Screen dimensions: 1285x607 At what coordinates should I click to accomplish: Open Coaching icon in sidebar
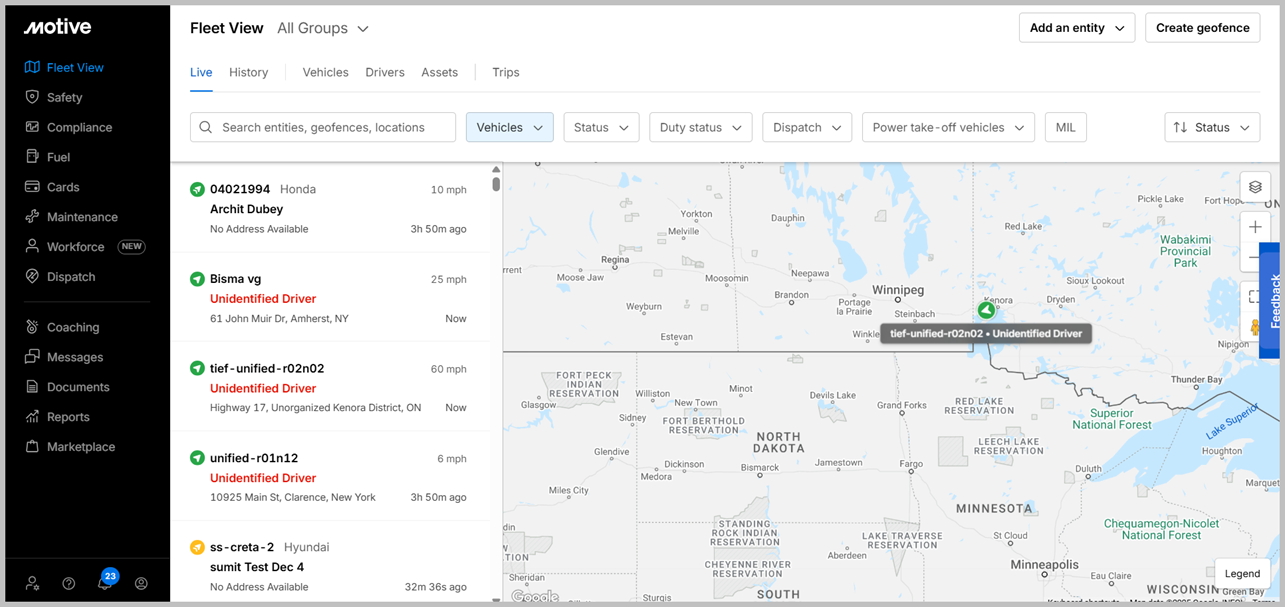click(x=32, y=327)
